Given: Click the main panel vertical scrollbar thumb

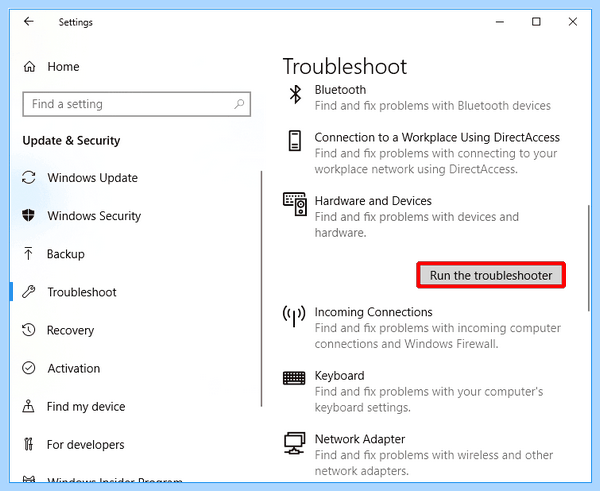Looking at the screenshot, I should [x=589, y=258].
